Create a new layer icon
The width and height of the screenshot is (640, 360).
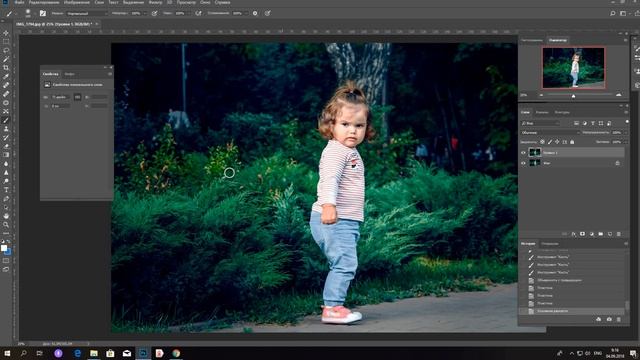click(610, 234)
